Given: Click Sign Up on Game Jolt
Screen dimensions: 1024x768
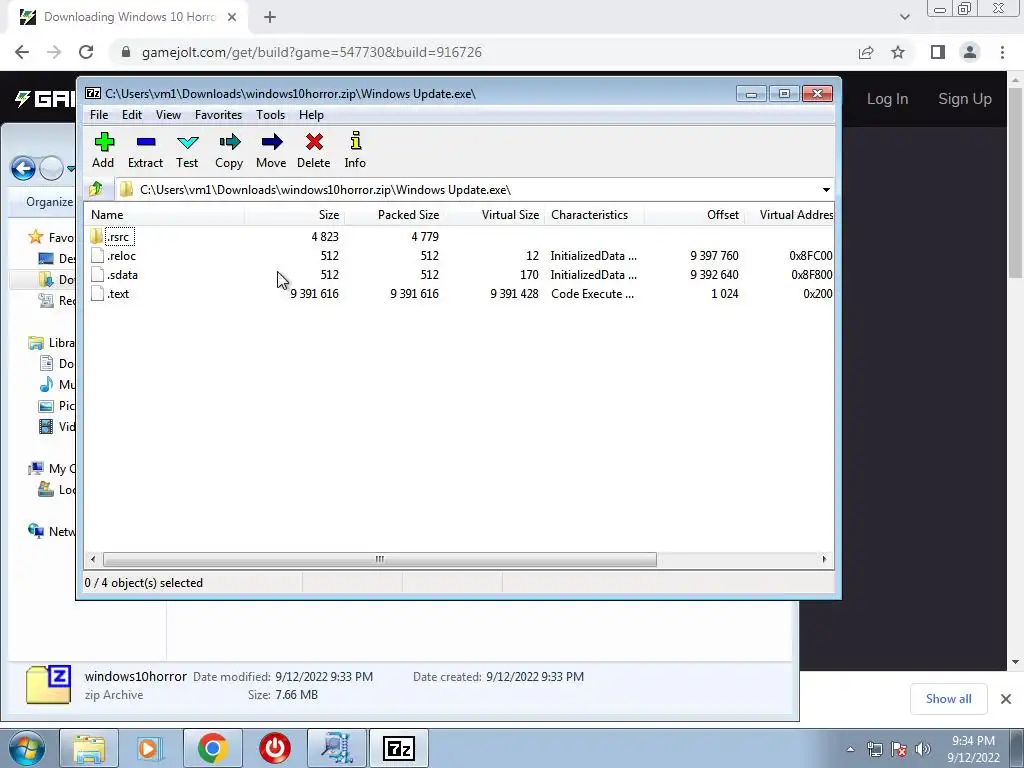Looking at the screenshot, I should [965, 99].
